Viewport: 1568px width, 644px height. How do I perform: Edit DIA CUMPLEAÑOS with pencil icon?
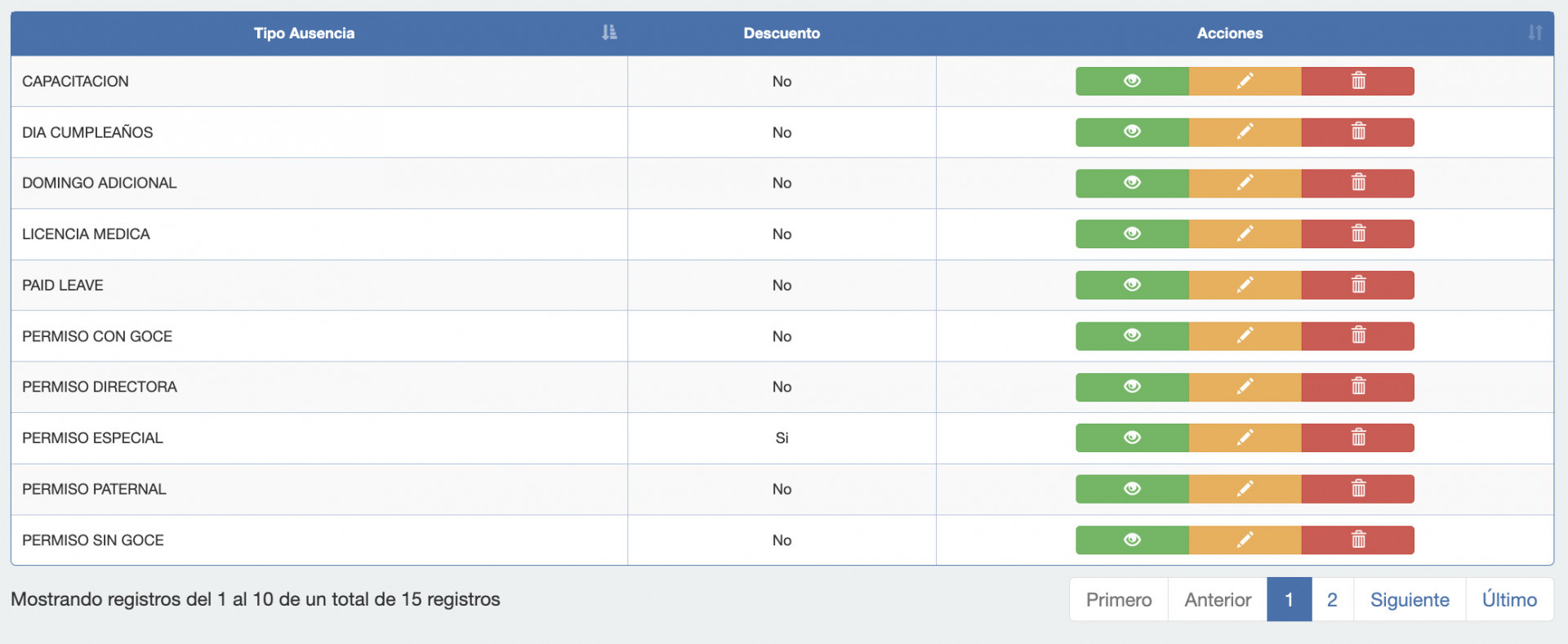[1245, 132]
